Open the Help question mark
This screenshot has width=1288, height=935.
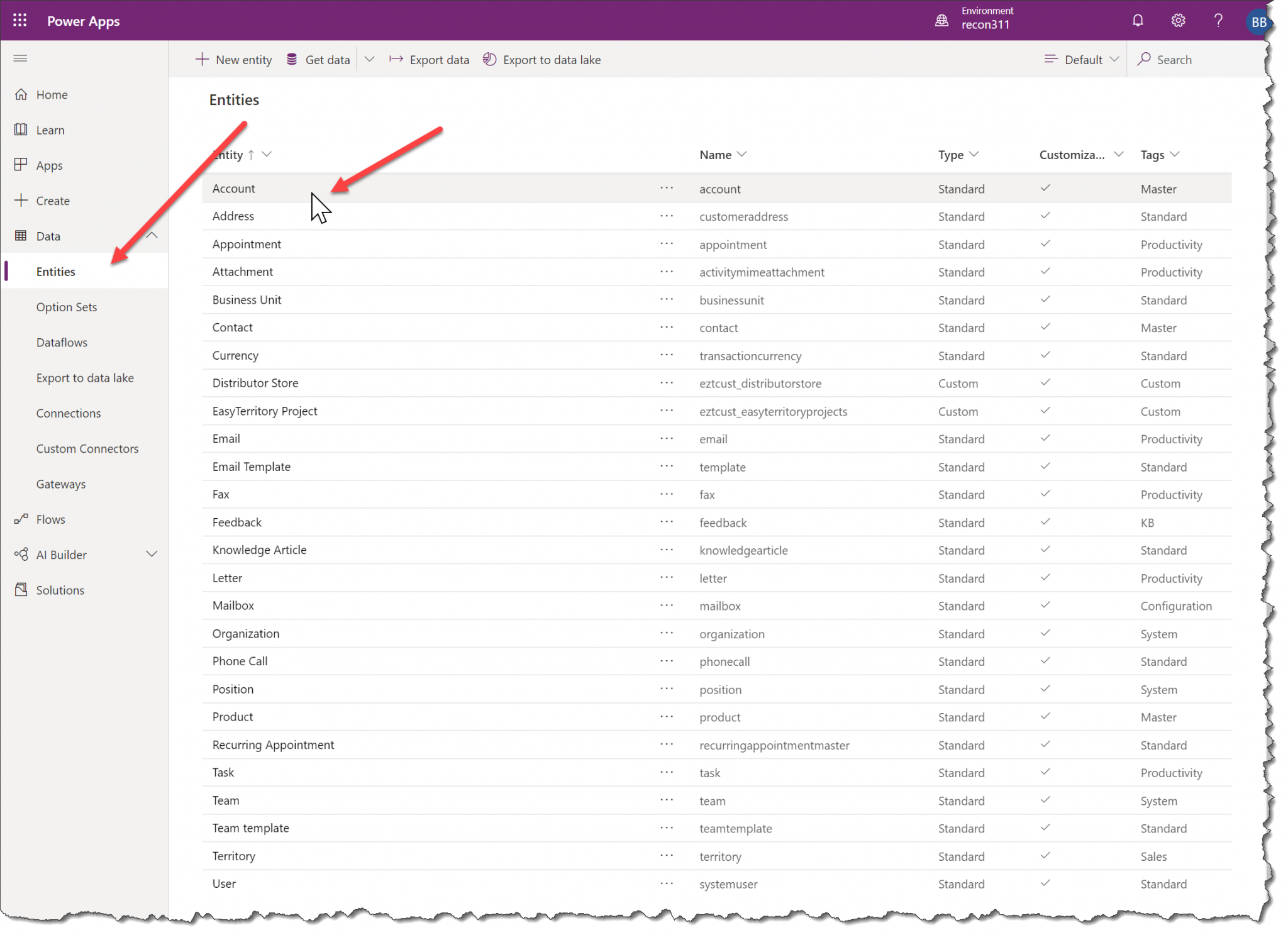pyautogui.click(x=1218, y=19)
